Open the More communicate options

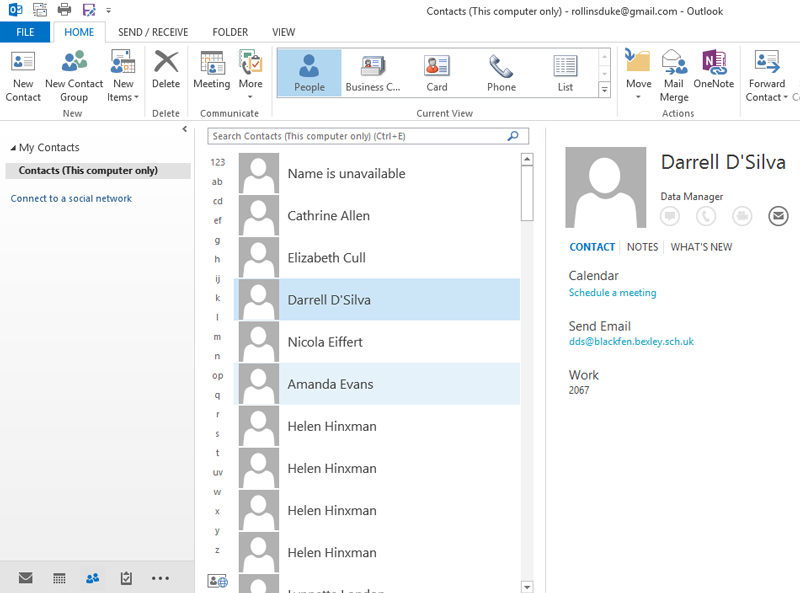point(251,76)
